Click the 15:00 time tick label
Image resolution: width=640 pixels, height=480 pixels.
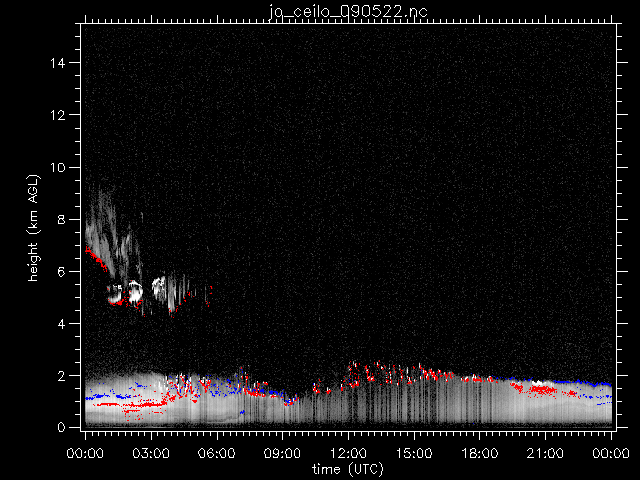coord(415,453)
